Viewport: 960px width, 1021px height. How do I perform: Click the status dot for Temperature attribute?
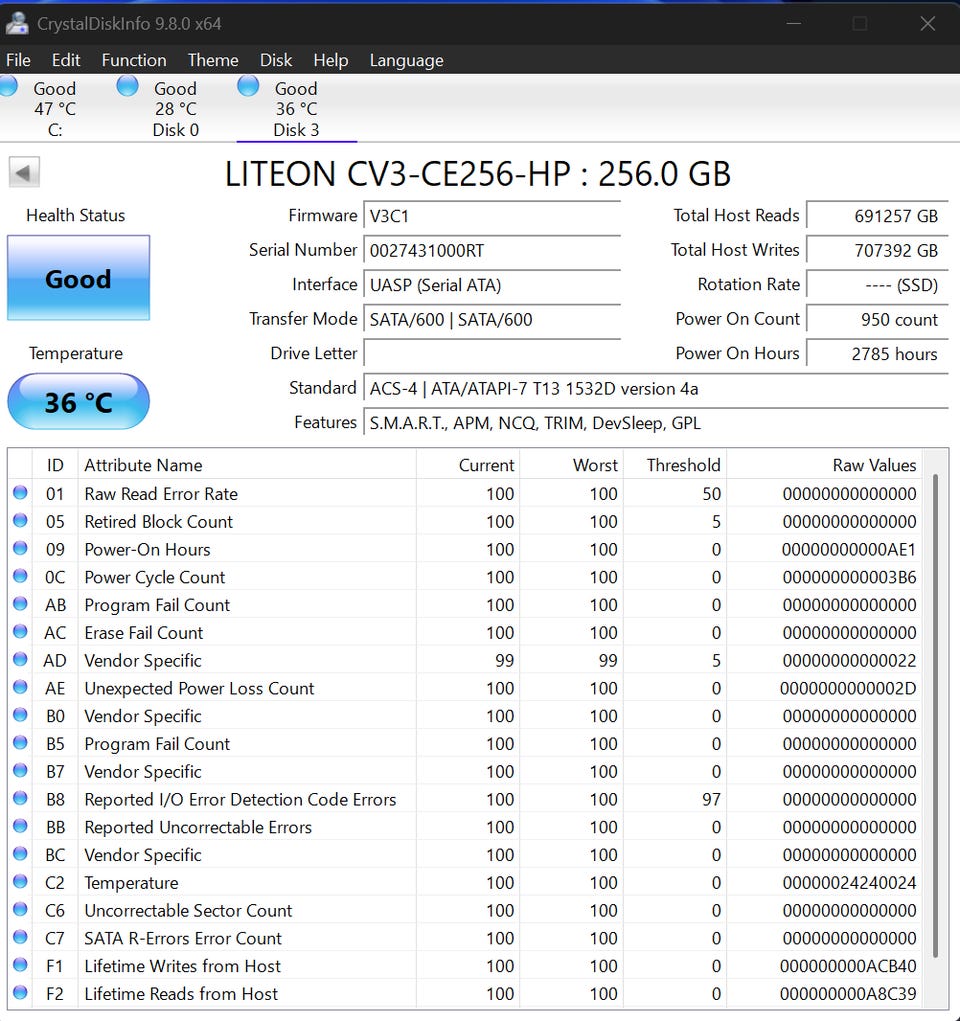coord(20,882)
